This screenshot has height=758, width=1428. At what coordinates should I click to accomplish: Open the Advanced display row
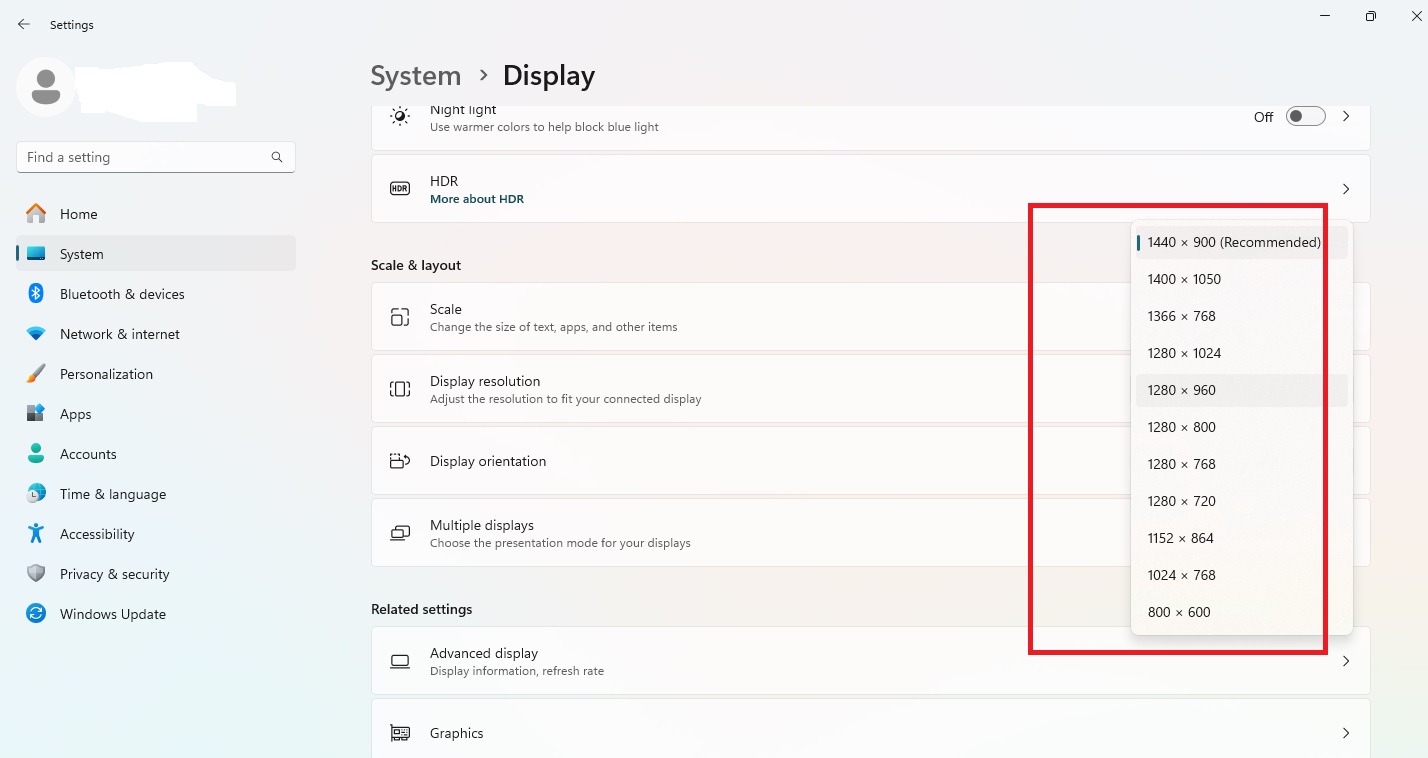coord(870,661)
